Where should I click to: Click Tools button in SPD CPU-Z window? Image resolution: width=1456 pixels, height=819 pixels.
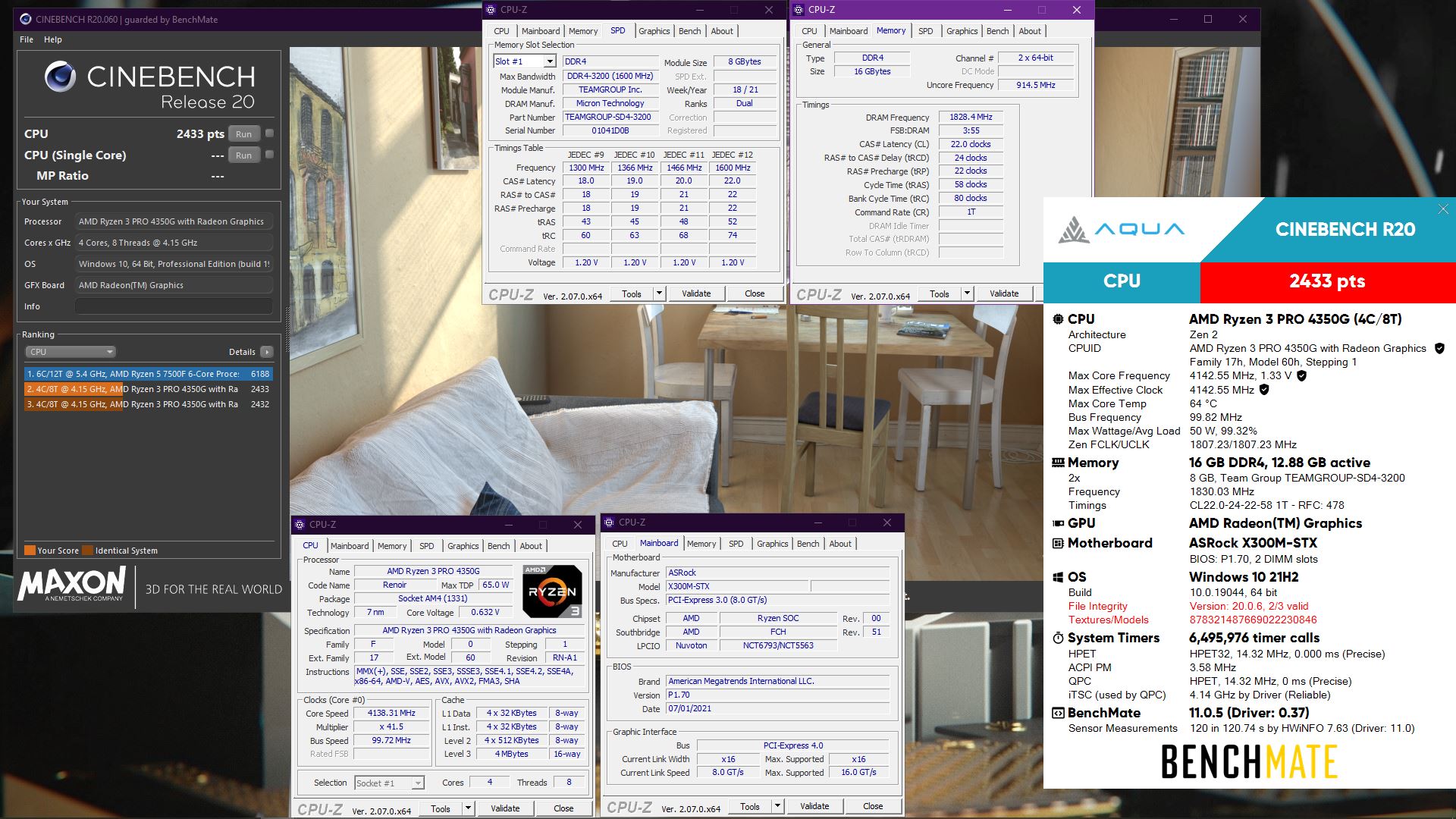coord(632,293)
